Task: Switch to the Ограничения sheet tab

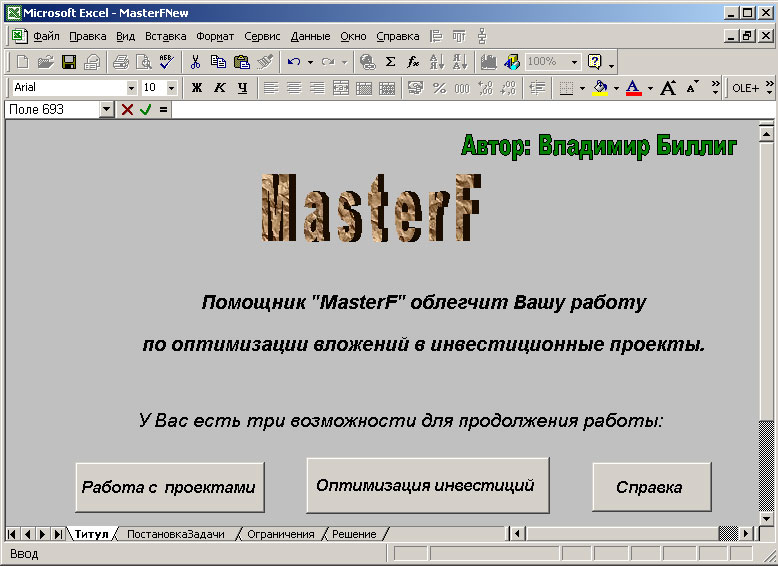Action: coord(280,534)
